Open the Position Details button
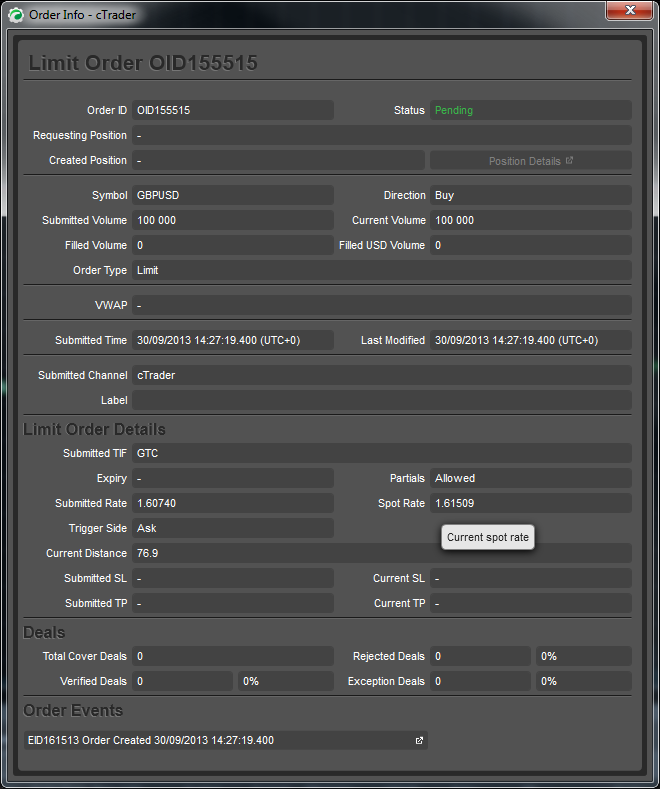Screen dimensions: 660x789 [531, 161]
